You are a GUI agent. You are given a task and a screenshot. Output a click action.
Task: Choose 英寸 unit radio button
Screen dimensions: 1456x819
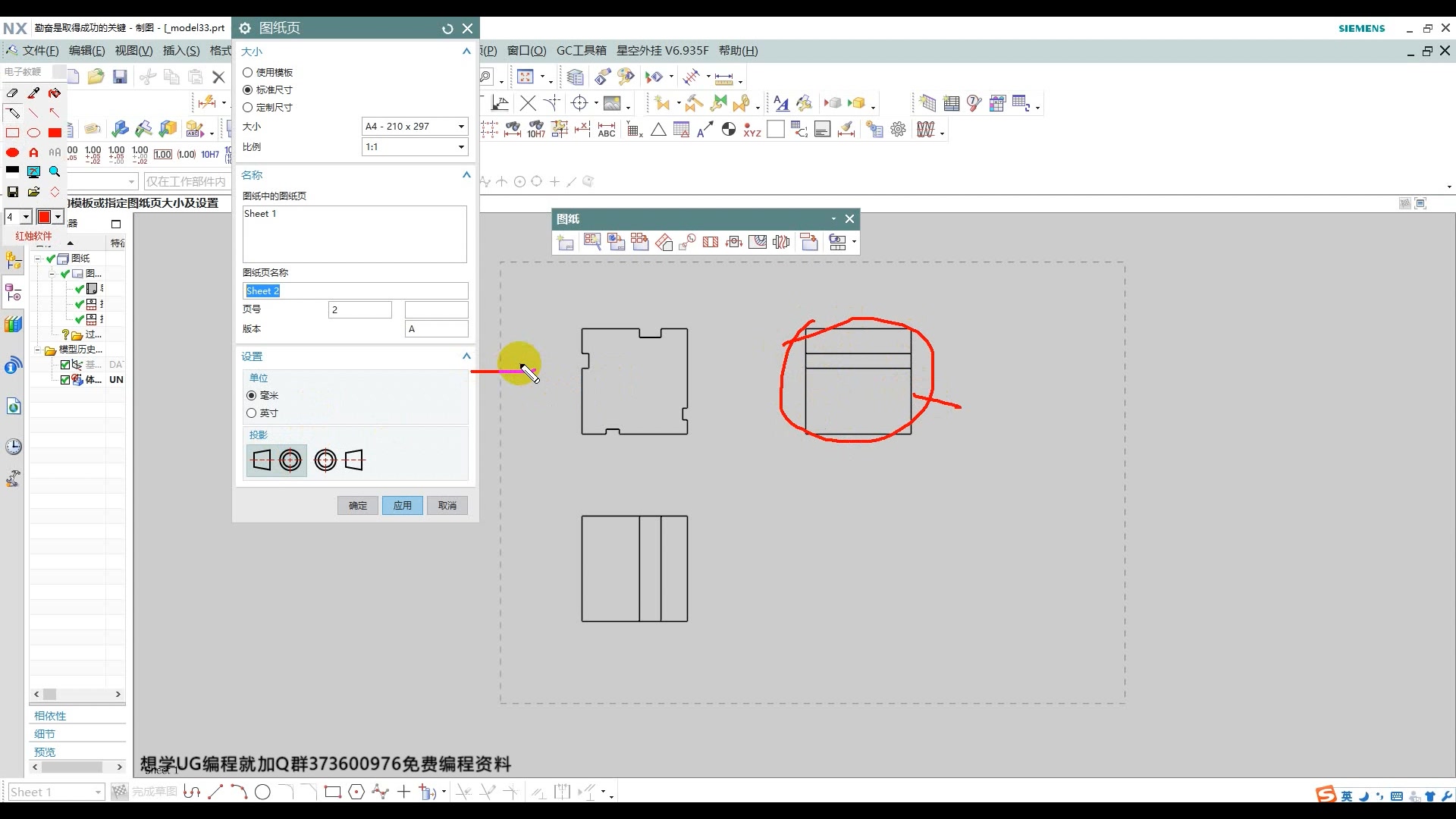coord(252,413)
